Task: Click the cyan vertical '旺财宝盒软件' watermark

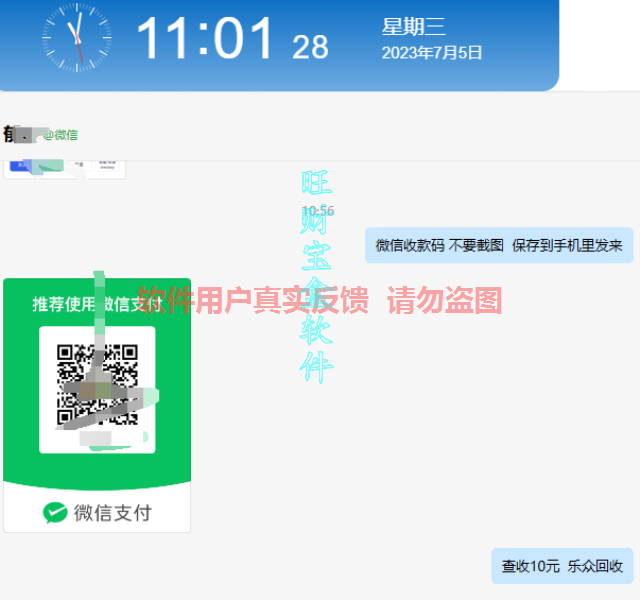Action: coord(317,277)
